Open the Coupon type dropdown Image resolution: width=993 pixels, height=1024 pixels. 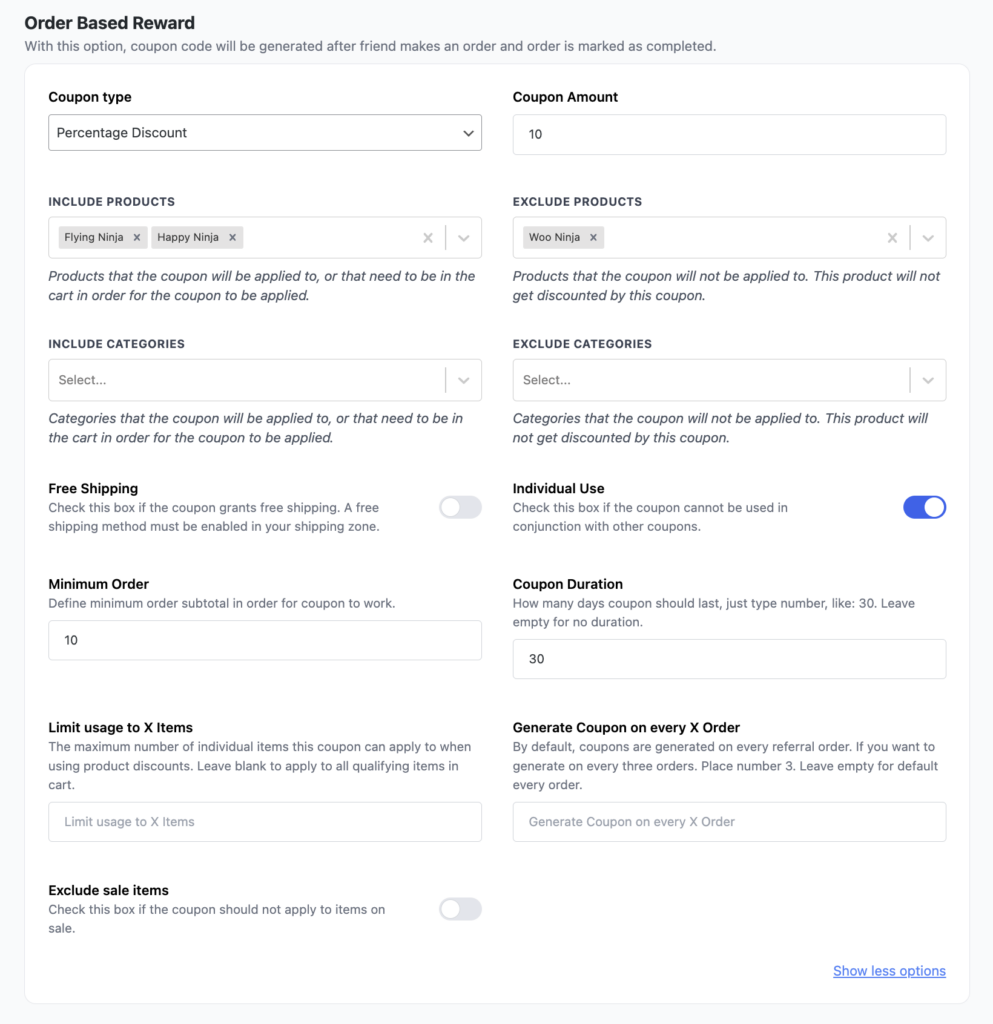[x=265, y=132]
